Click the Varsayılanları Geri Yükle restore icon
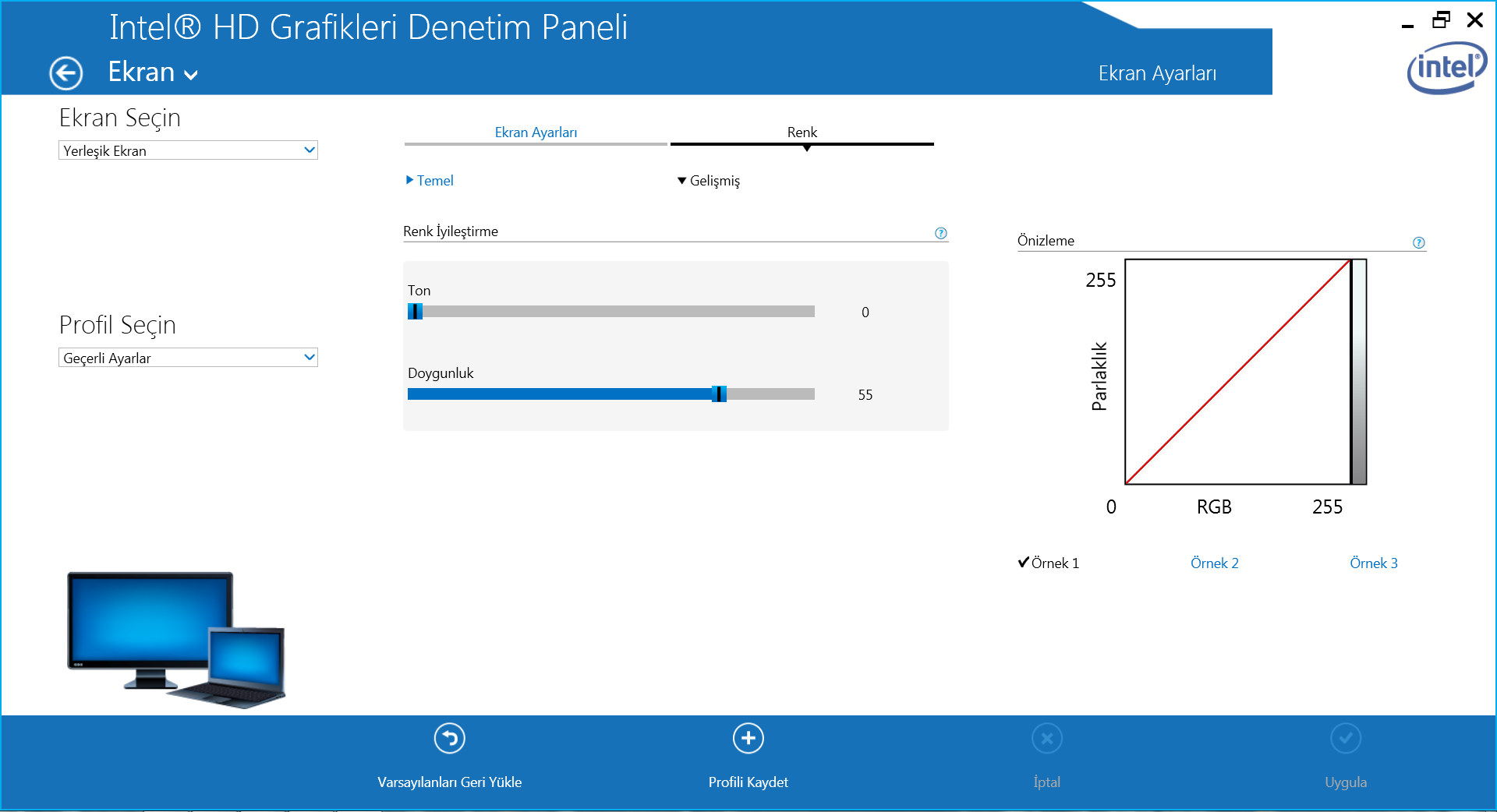The width and height of the screenshot is (1497, 812). tap(450, 738)
